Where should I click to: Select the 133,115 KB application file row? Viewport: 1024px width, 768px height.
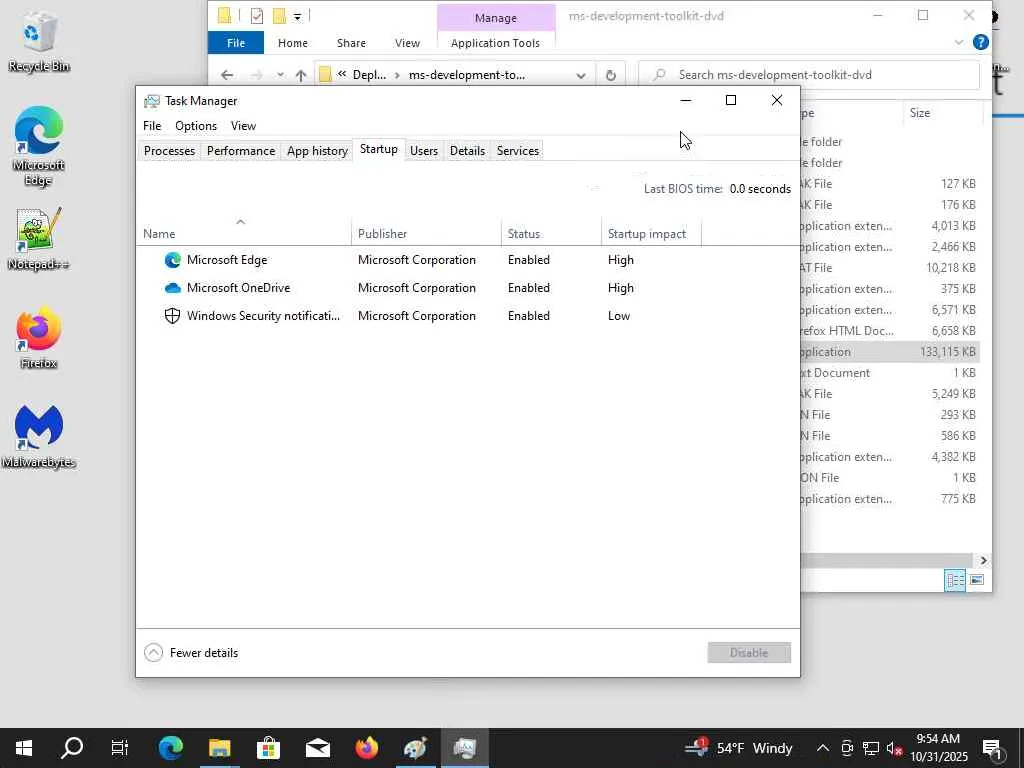coord(889,352)
